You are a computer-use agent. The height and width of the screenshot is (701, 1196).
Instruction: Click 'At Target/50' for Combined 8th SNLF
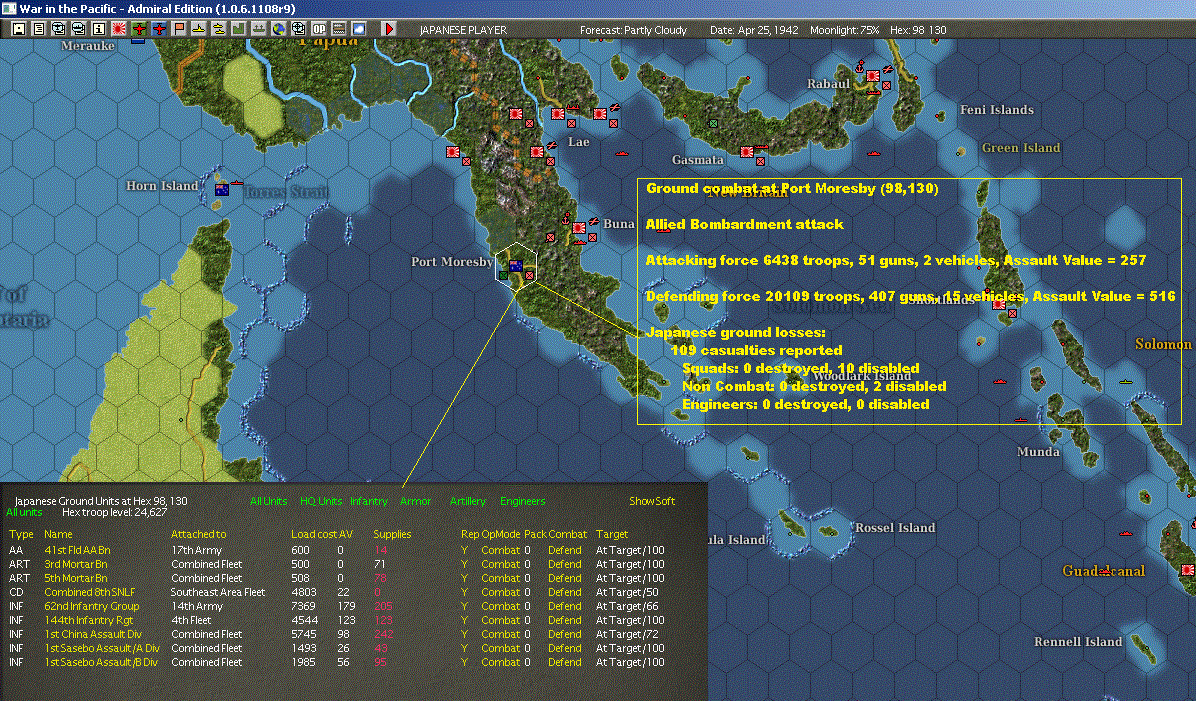pos(627,592)
